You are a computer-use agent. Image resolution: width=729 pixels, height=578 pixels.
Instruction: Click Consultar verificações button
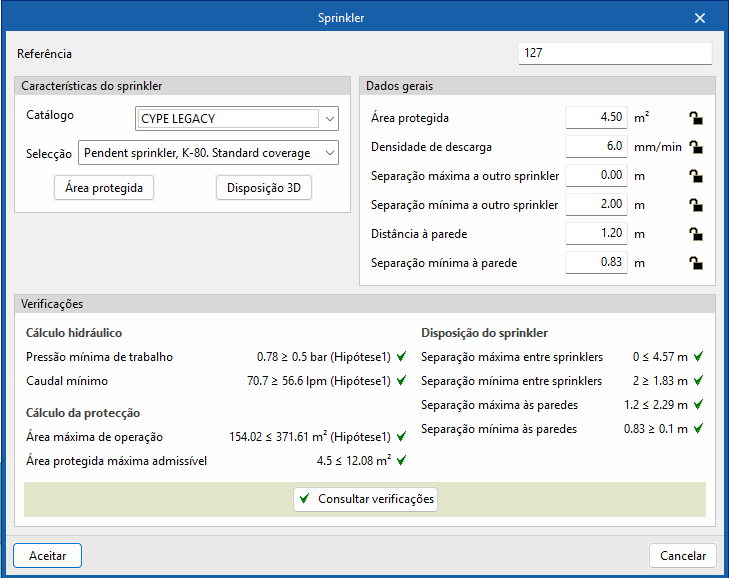pos(365,499)
